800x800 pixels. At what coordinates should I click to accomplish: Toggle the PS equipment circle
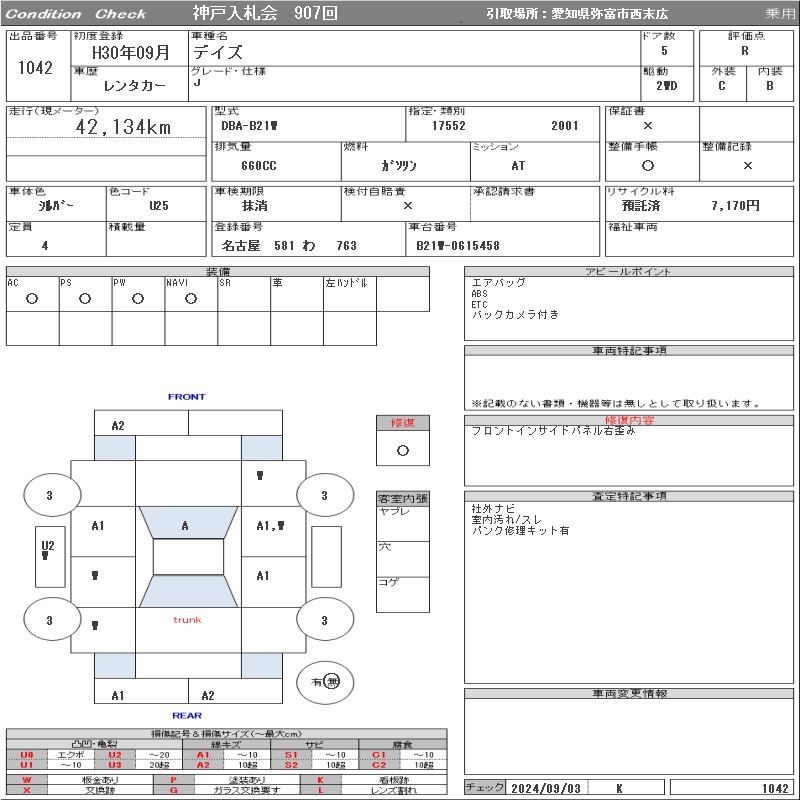point(85,298)
